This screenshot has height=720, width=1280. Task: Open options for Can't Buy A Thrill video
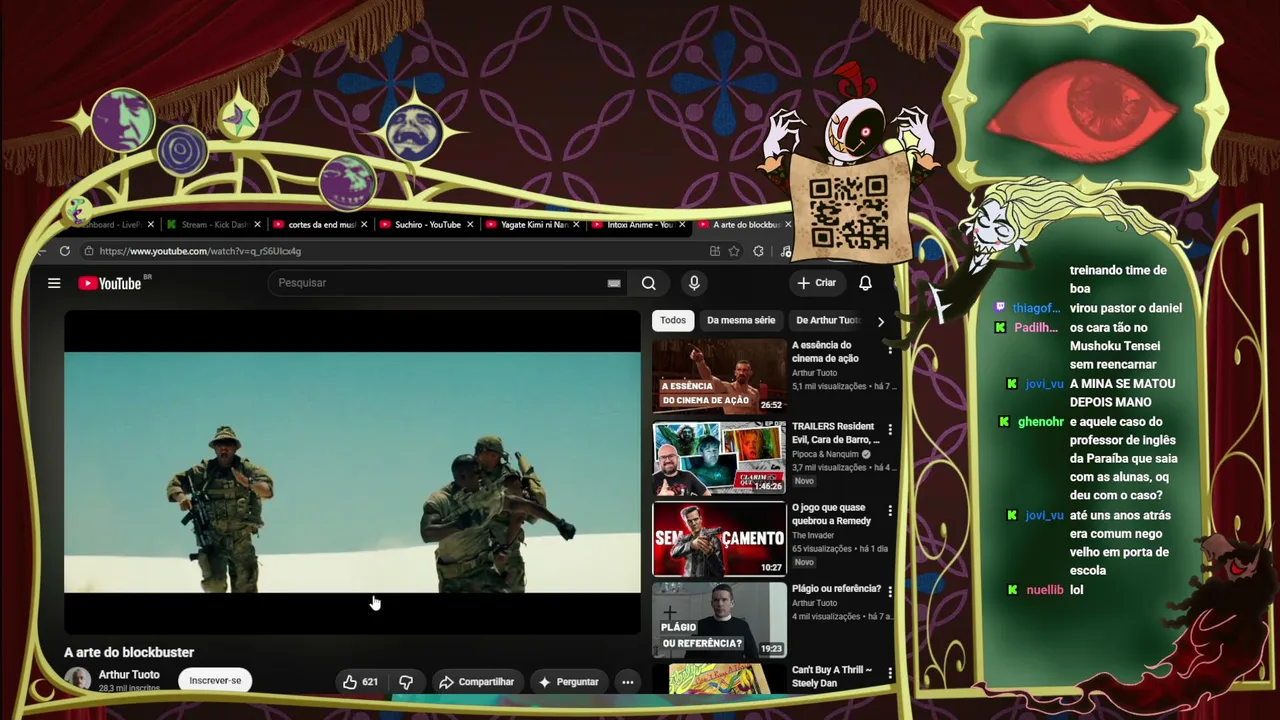pyautogui.click(x=890, y=673)
